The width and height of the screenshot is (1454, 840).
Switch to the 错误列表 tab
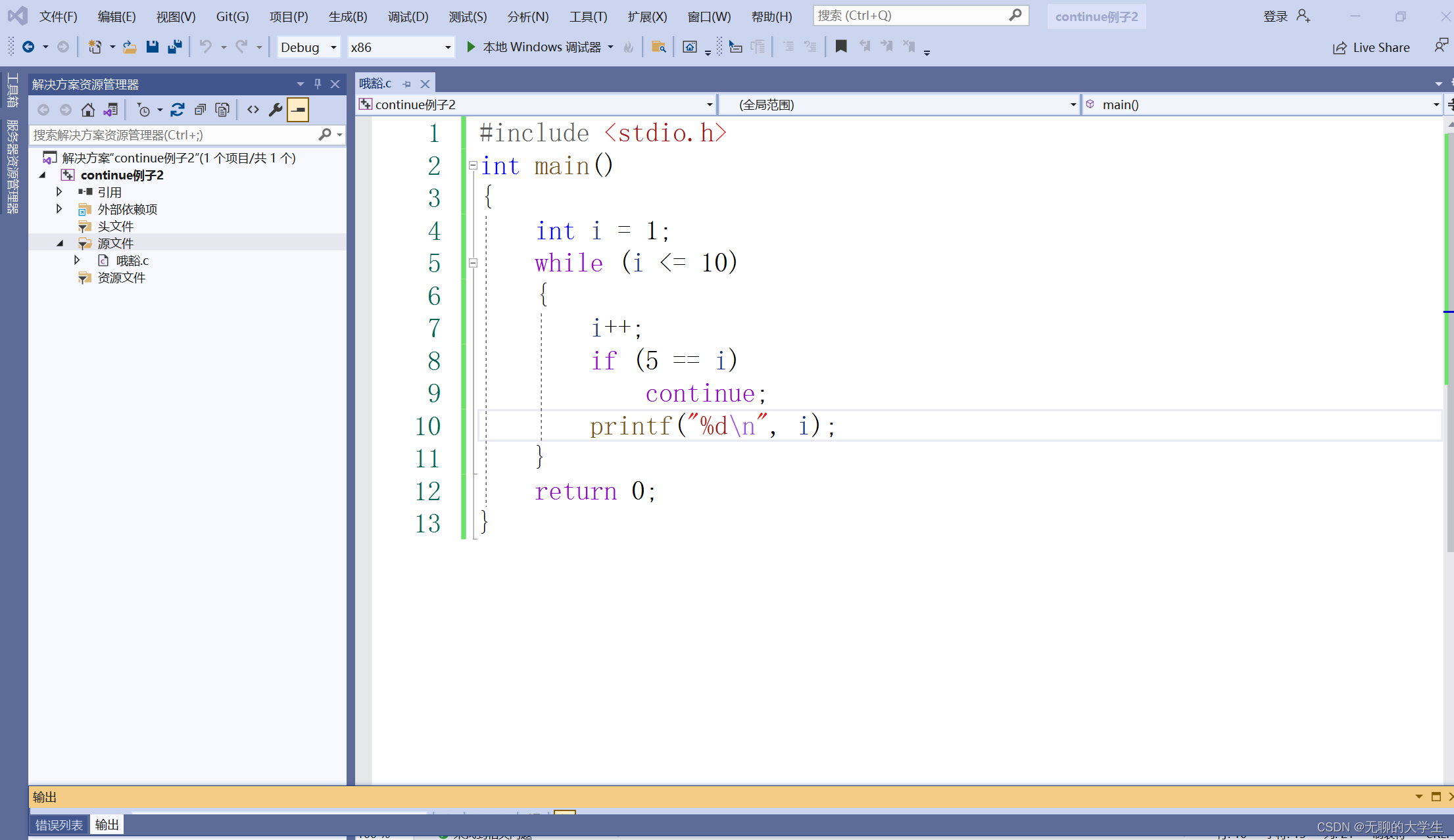pyautogui.click(x=59, y=825)
